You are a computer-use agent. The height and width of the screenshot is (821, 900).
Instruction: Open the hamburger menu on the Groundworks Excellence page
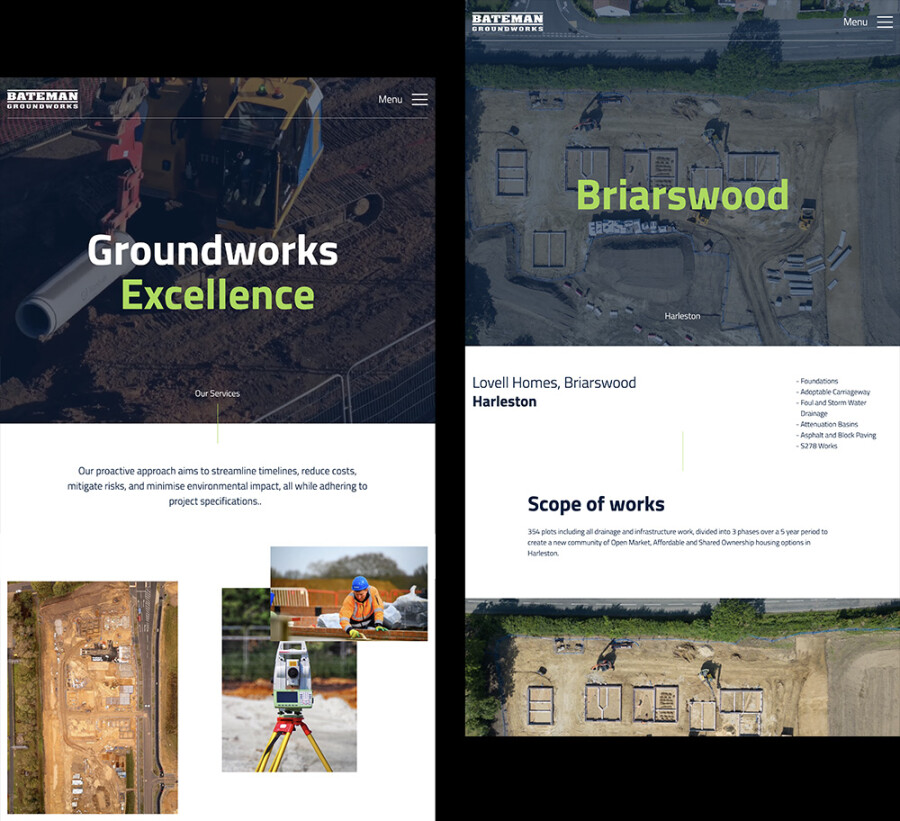pyautogui.click(x=419, y=99)
